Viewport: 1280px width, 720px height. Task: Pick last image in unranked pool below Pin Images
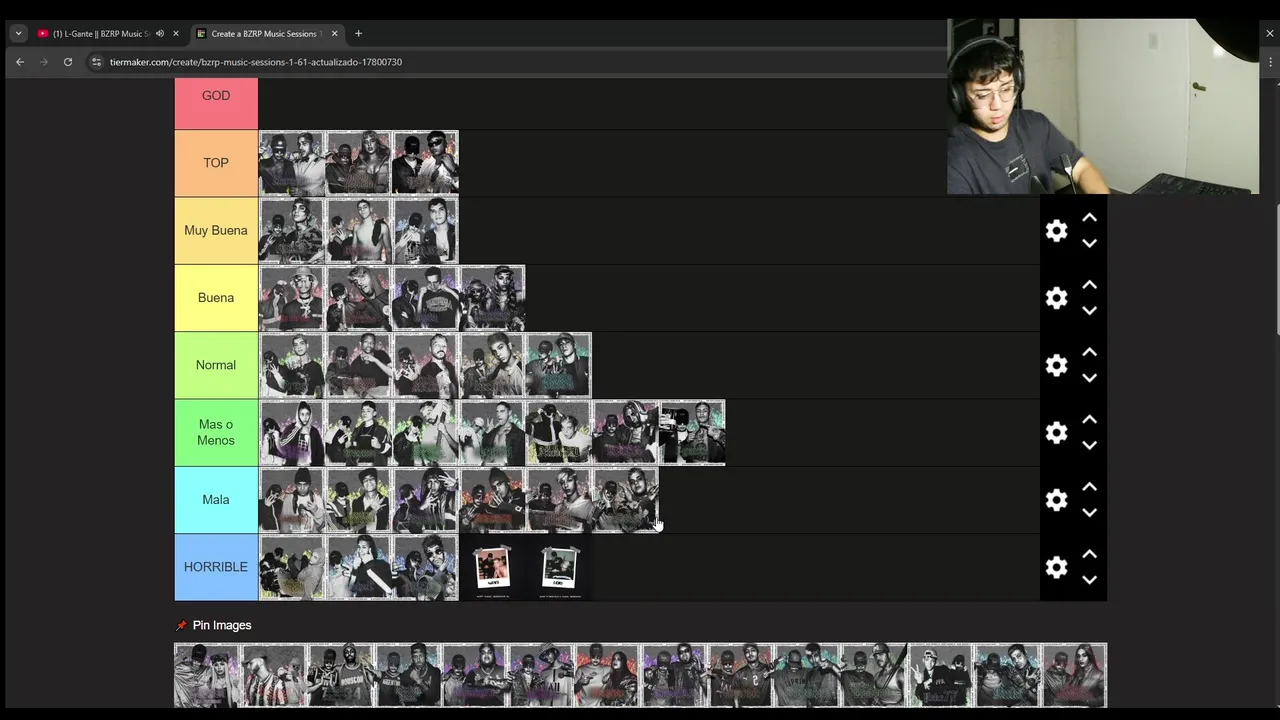click(1074, 676)
